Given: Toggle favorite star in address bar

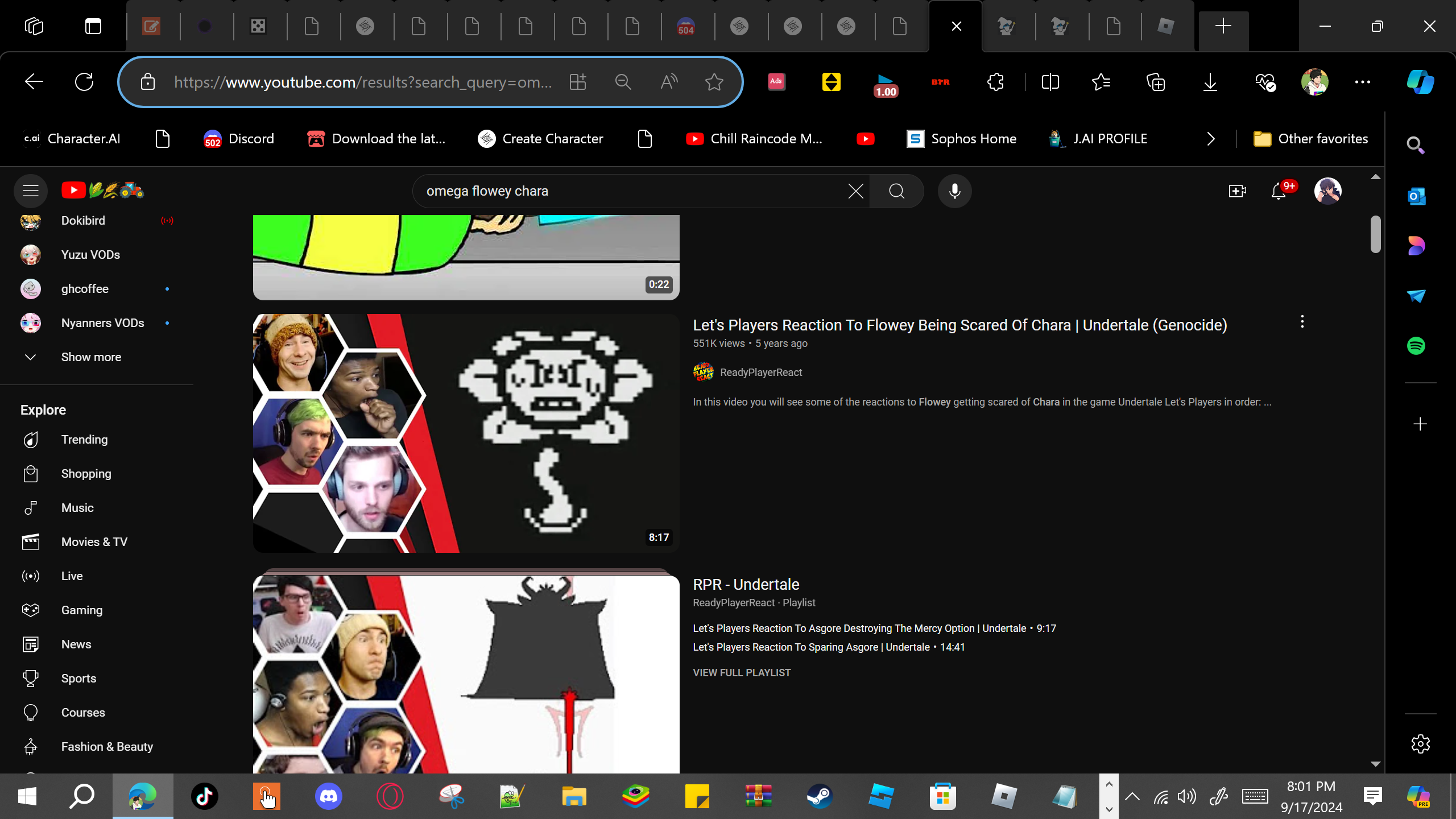Looking at the screenshot, I should coord(714,82).
